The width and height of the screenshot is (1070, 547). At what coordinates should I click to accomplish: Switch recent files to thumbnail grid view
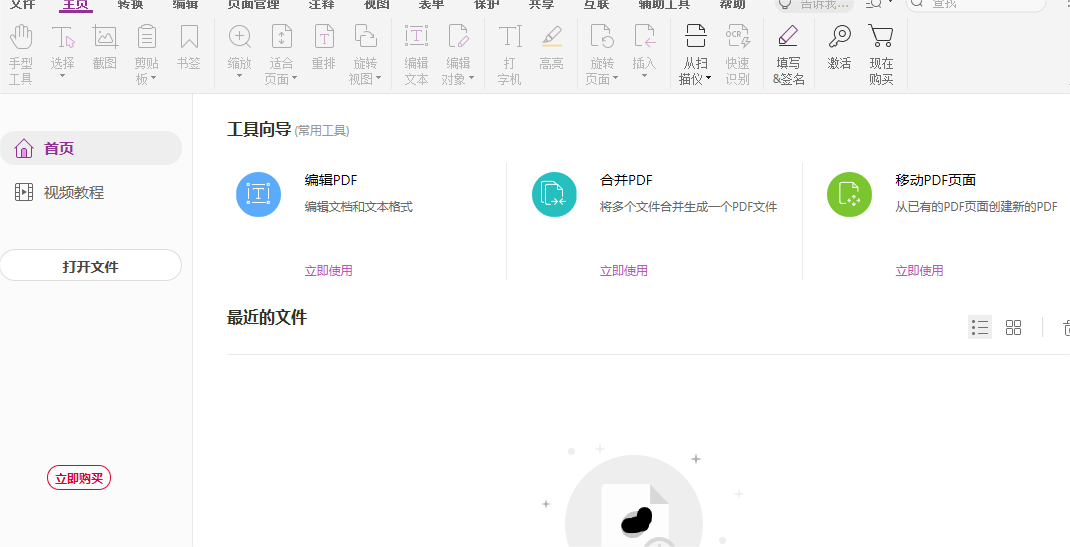point(1013,327)
